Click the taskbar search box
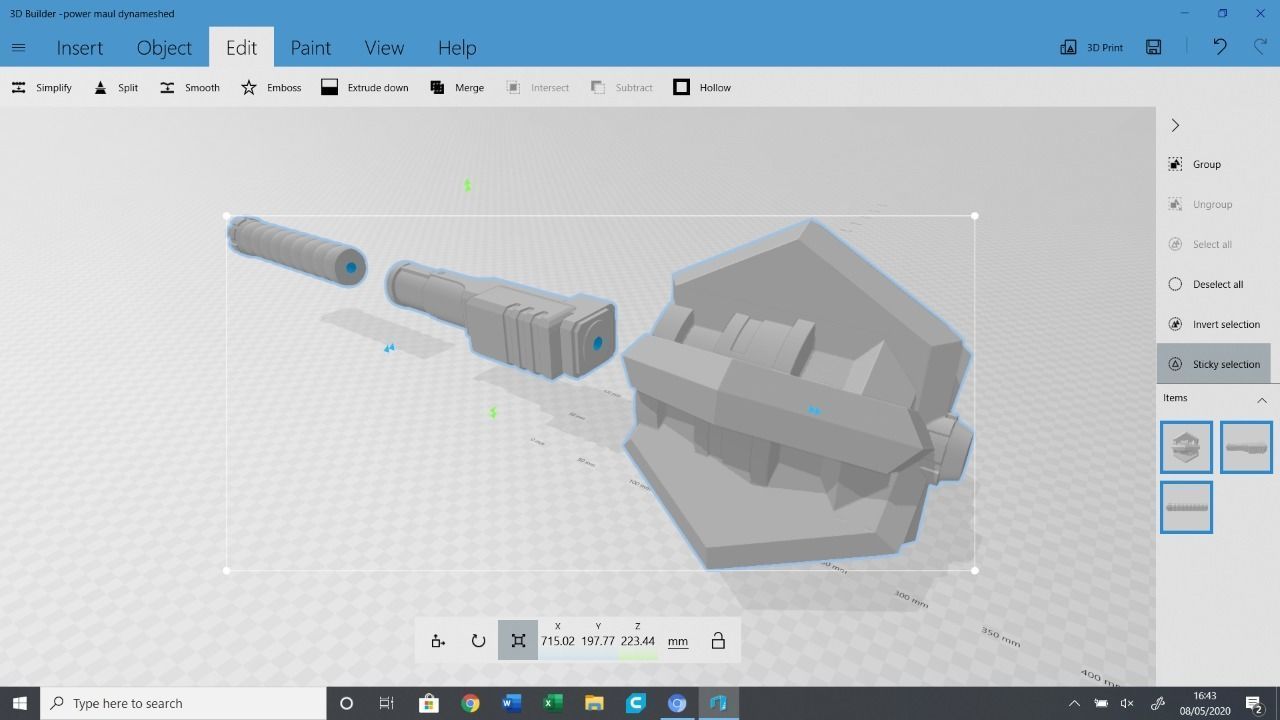Image resolution: width=1280 pixels, height=720 pixels. 183,703
